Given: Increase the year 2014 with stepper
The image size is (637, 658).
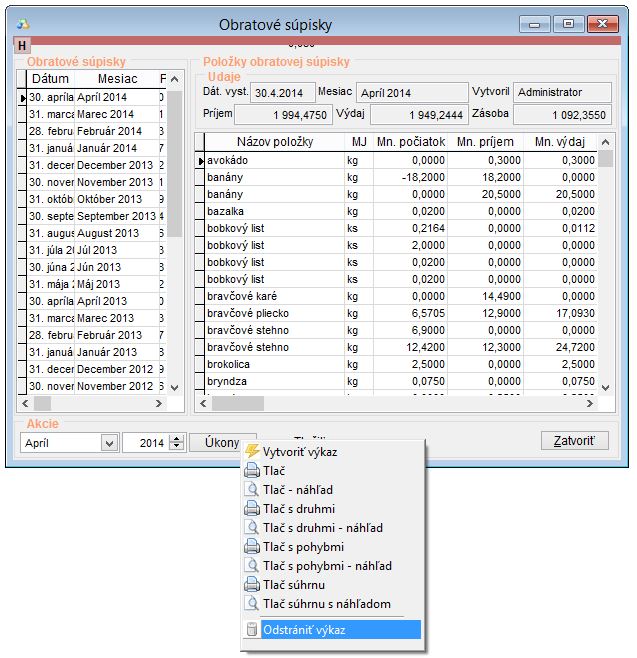Looking at the screenshot, I should (177, 438).
